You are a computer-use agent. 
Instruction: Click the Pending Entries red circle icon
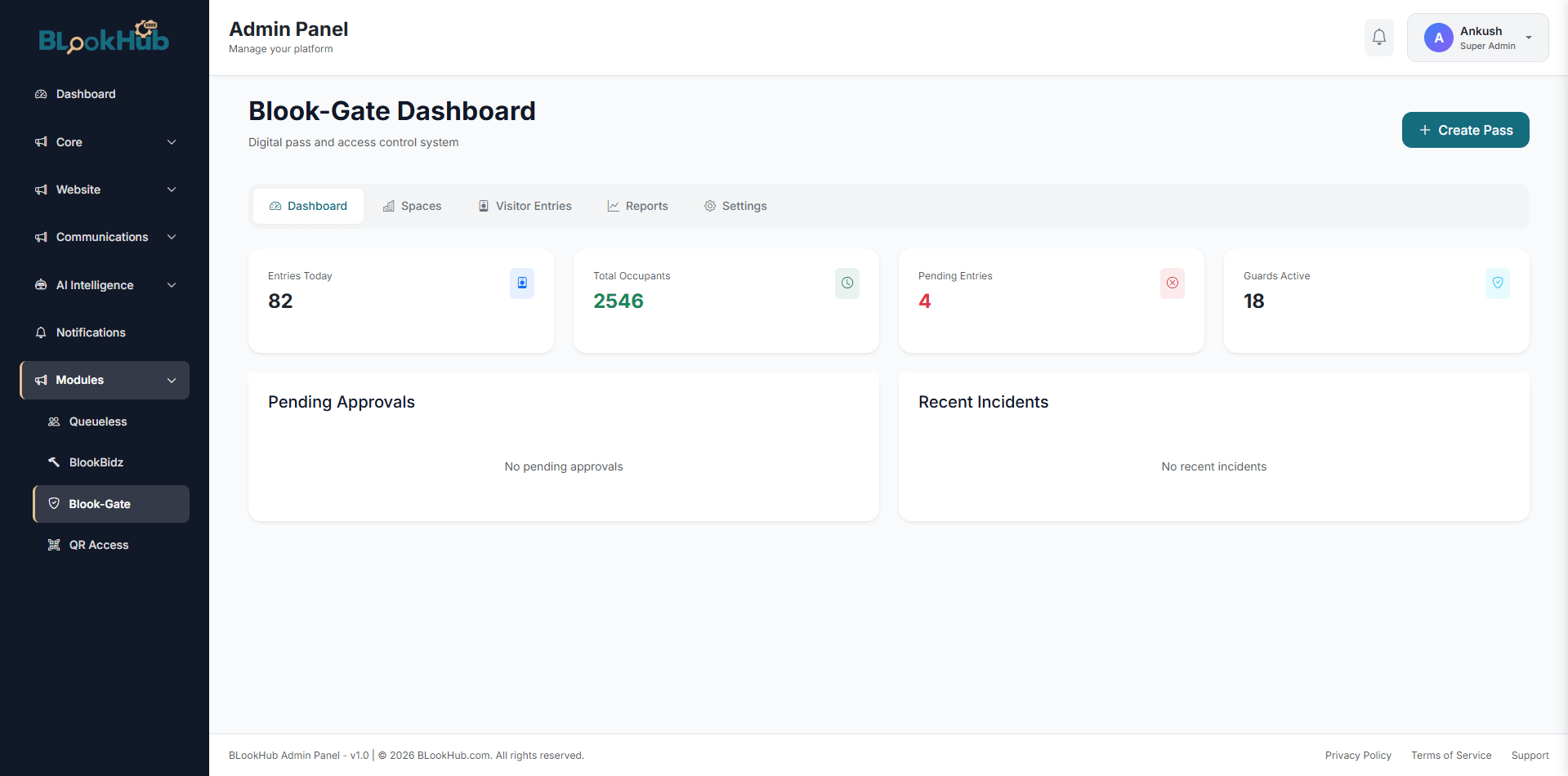tap(1173, 283)
